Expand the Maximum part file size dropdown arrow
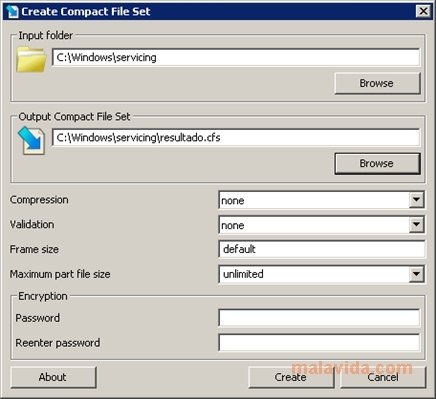 [x=416, y=274]
